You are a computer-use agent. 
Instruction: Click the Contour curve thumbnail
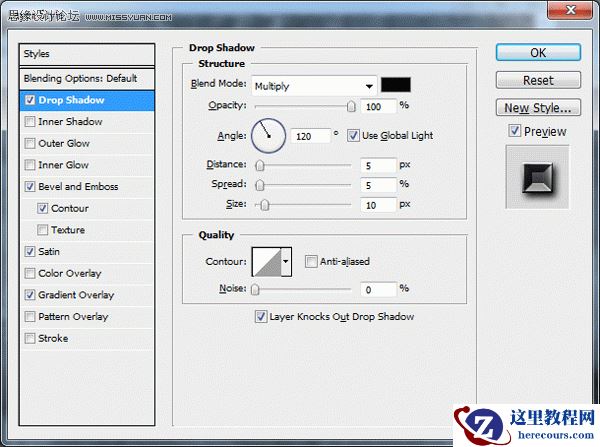pos(267,262)
